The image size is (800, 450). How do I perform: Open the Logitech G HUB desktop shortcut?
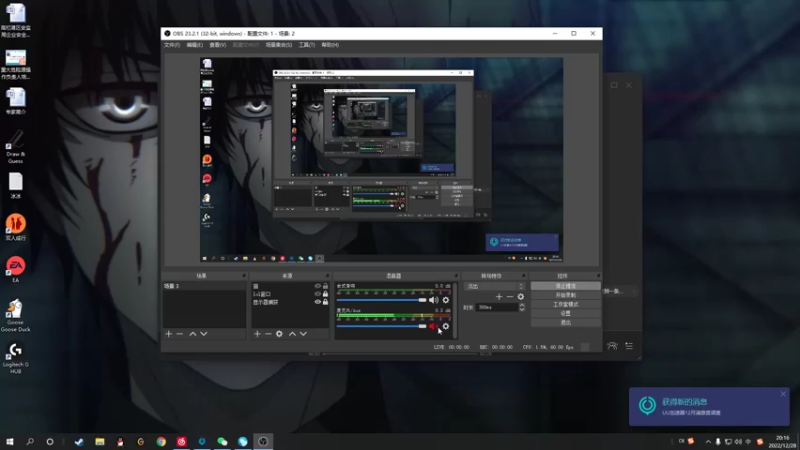[x=15, y=358]
